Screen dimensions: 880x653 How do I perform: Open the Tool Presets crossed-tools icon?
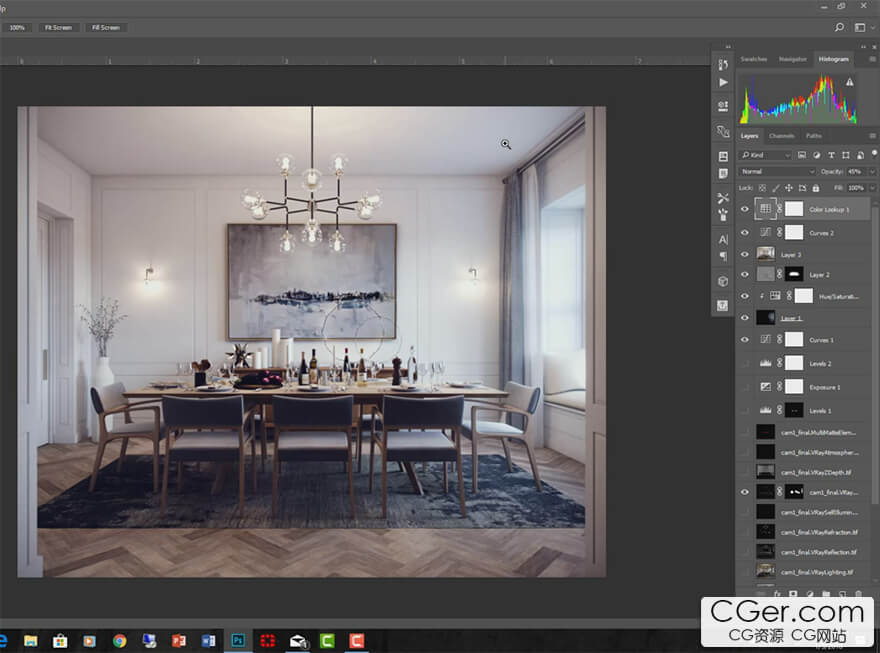723,197
